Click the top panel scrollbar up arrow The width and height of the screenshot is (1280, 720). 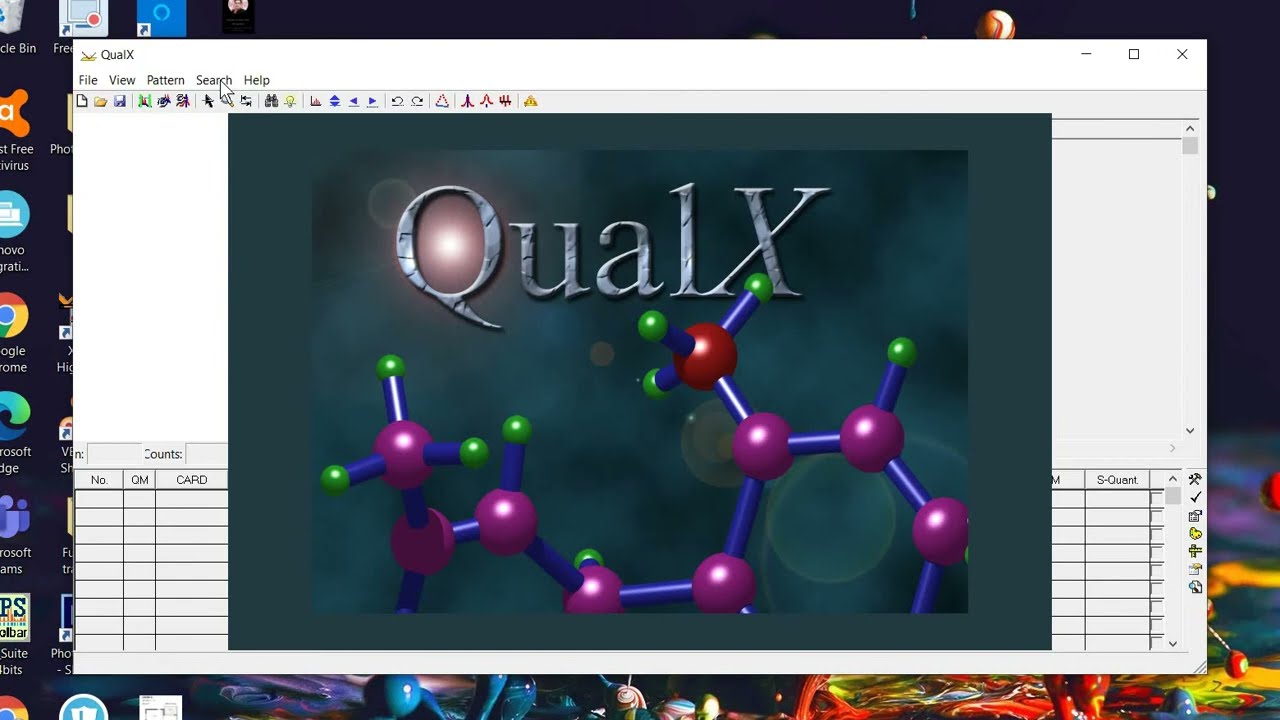coord(1190,128)
